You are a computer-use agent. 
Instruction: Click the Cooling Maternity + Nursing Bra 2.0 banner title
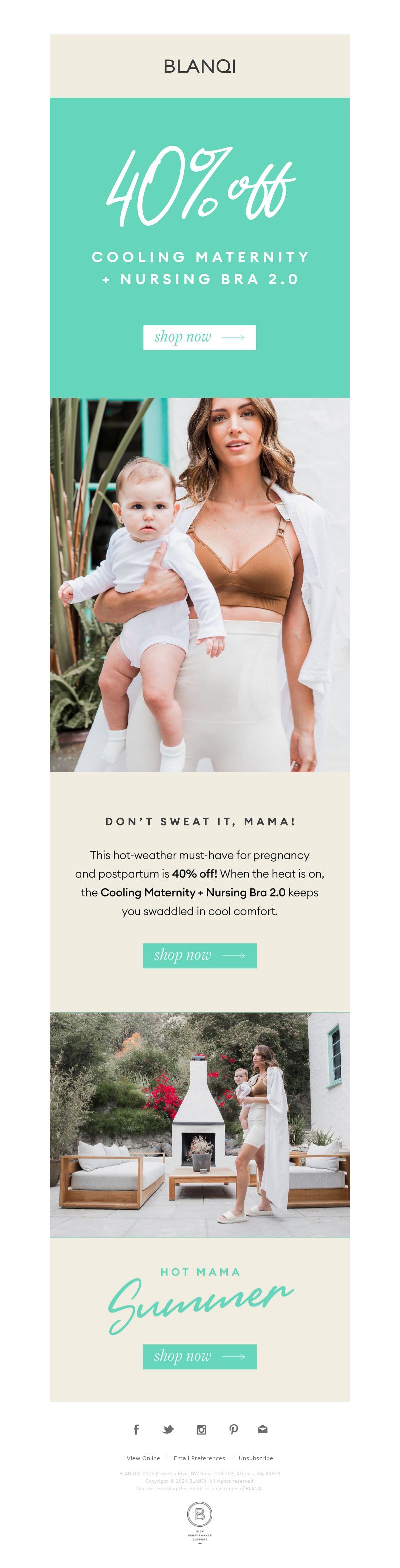200,268
